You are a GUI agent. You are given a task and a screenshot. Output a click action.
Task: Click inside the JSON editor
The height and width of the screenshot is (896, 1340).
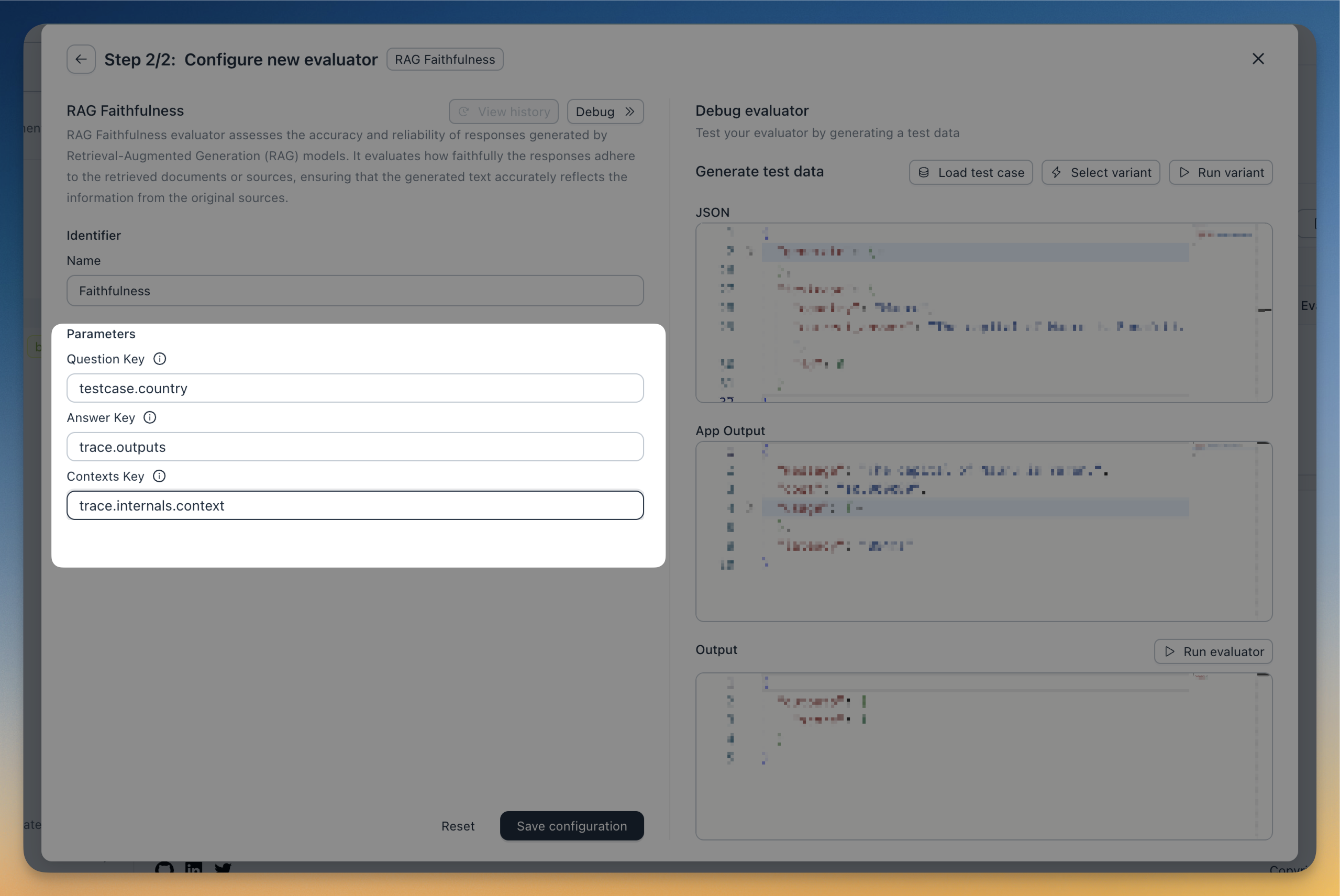pyautogui.click(x=983, y=313)
